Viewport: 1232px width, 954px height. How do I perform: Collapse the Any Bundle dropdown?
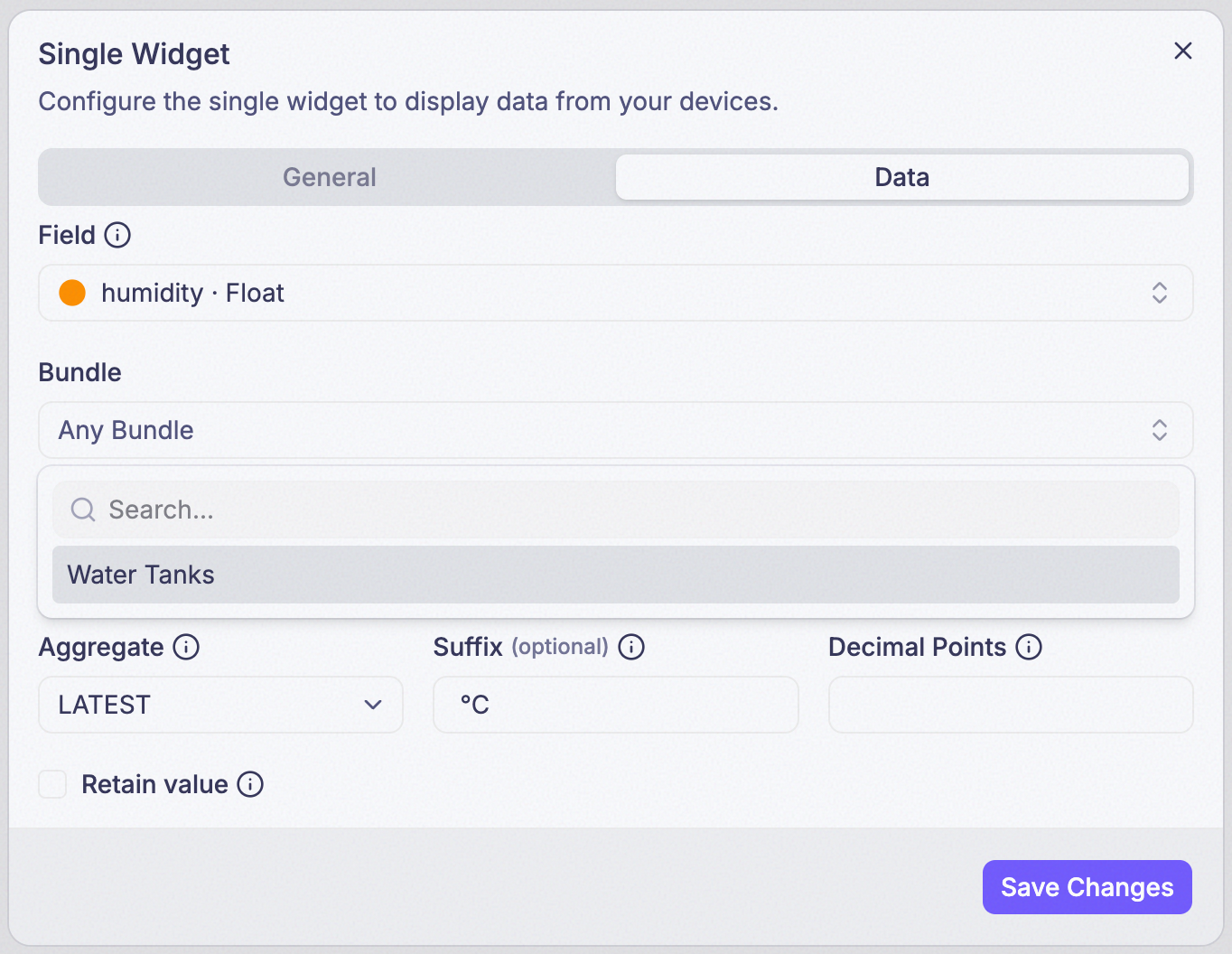616,430
